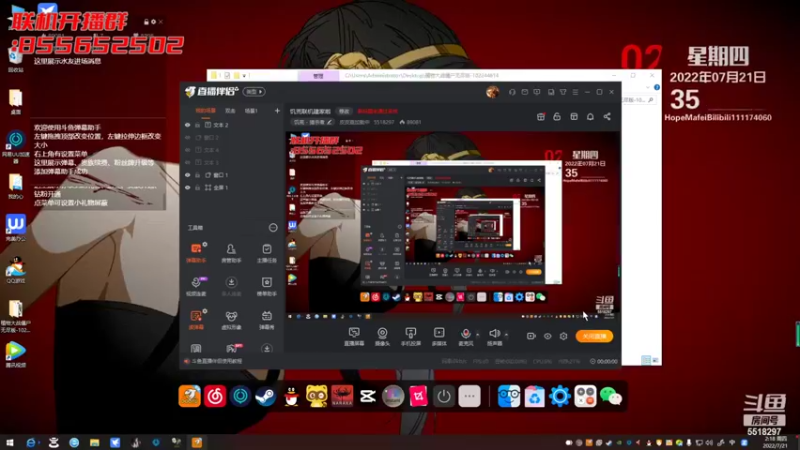Image resolution: width=800 pixels, height=450 pixels.
Task: Open the layout grid icon above preview
Action: coord(574,117)
